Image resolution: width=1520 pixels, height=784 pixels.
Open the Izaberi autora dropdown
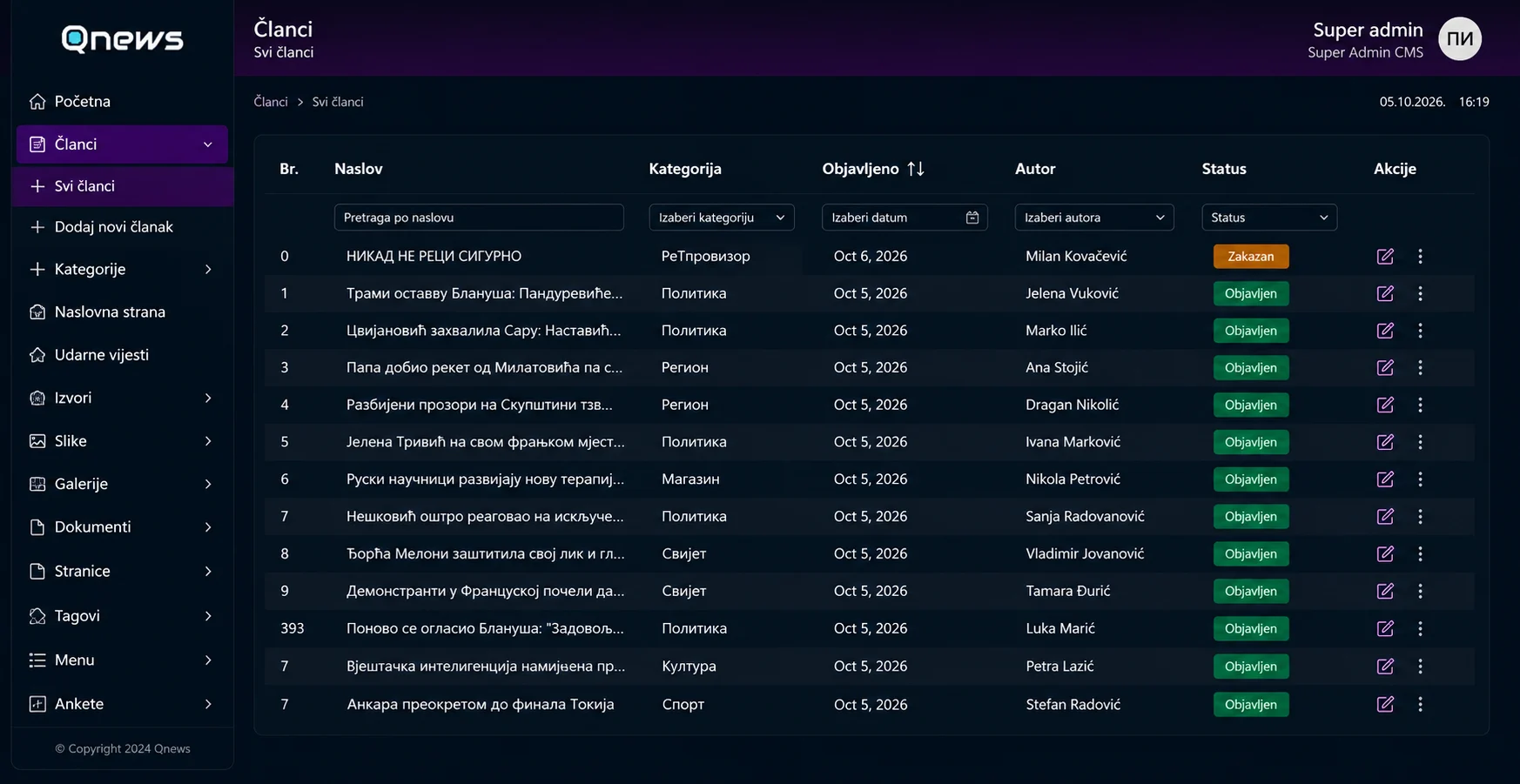coord(1094,218)
